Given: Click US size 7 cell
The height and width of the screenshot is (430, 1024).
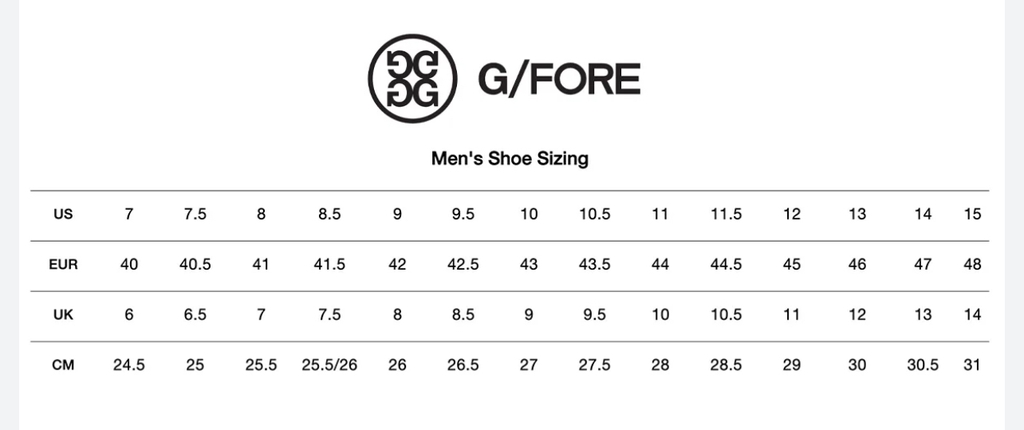Looking at the screenshot, I should click(x=129, y=214).
